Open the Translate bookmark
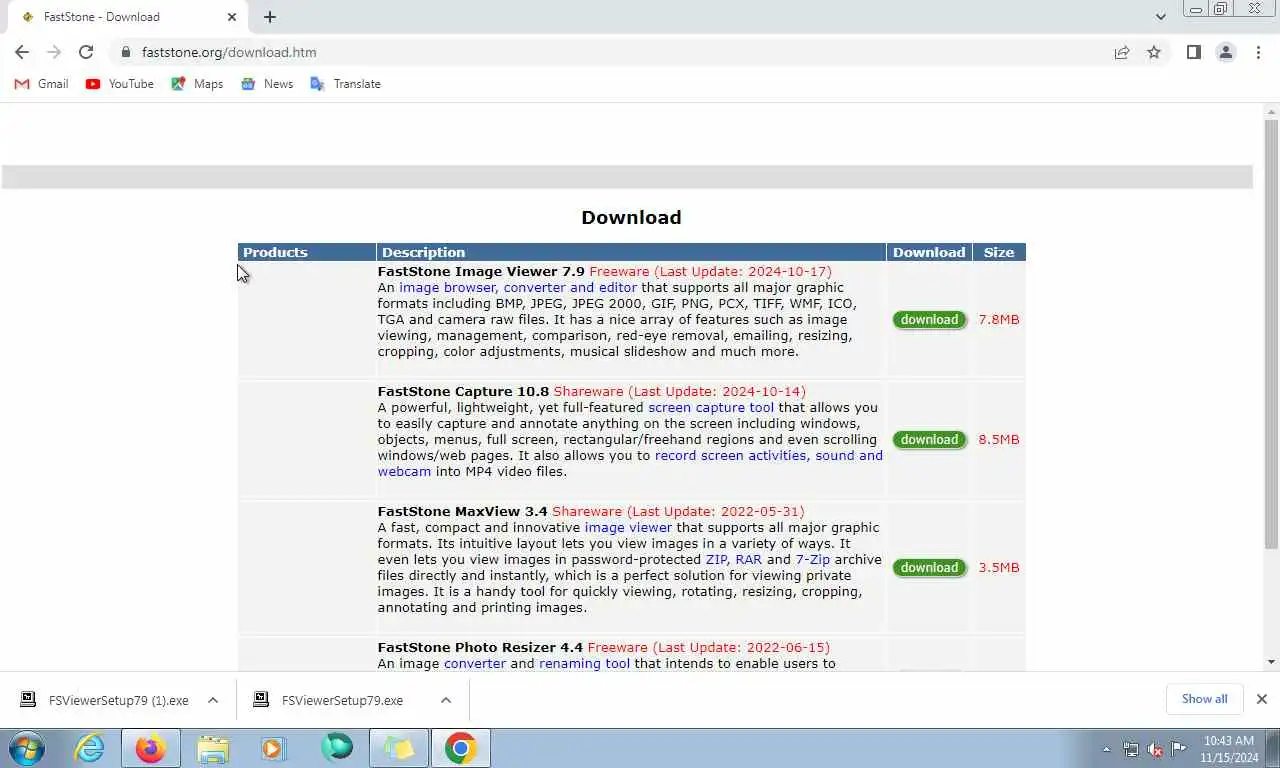Image resolution: width=1280 pixels, height=768 pixels. click(x=345, y=84)
